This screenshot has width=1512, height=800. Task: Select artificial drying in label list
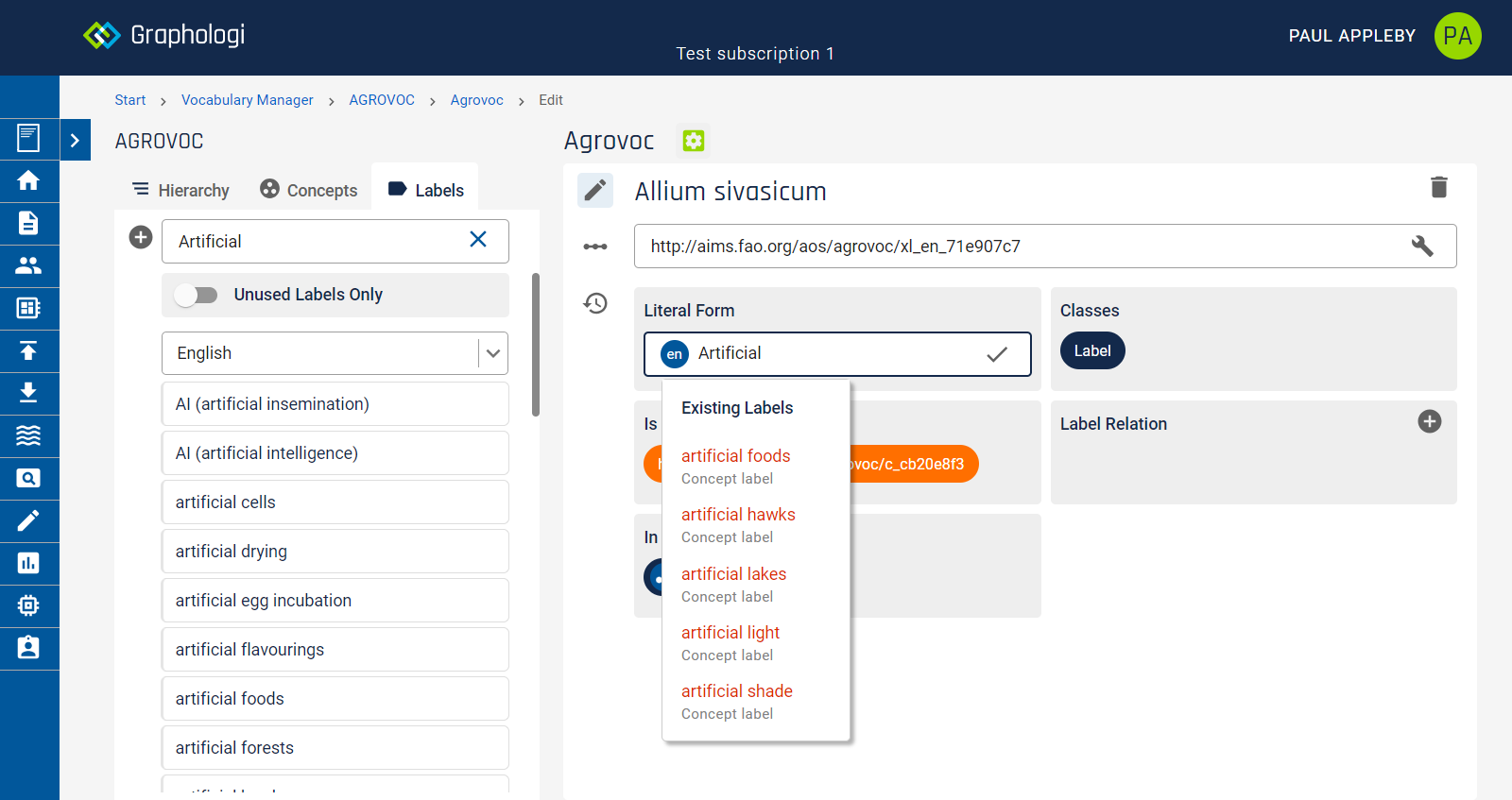(x=335, y=552)
